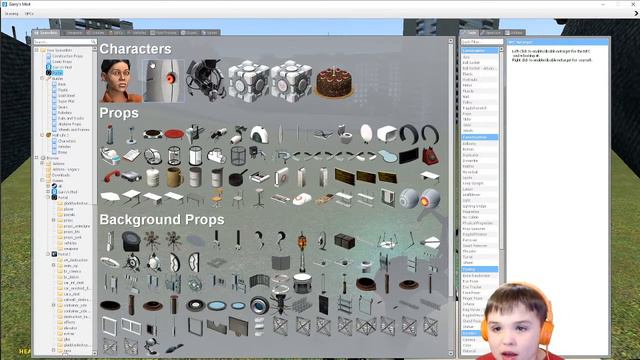
Task: Switch to the Saves tab
Action: coord(211,33)
